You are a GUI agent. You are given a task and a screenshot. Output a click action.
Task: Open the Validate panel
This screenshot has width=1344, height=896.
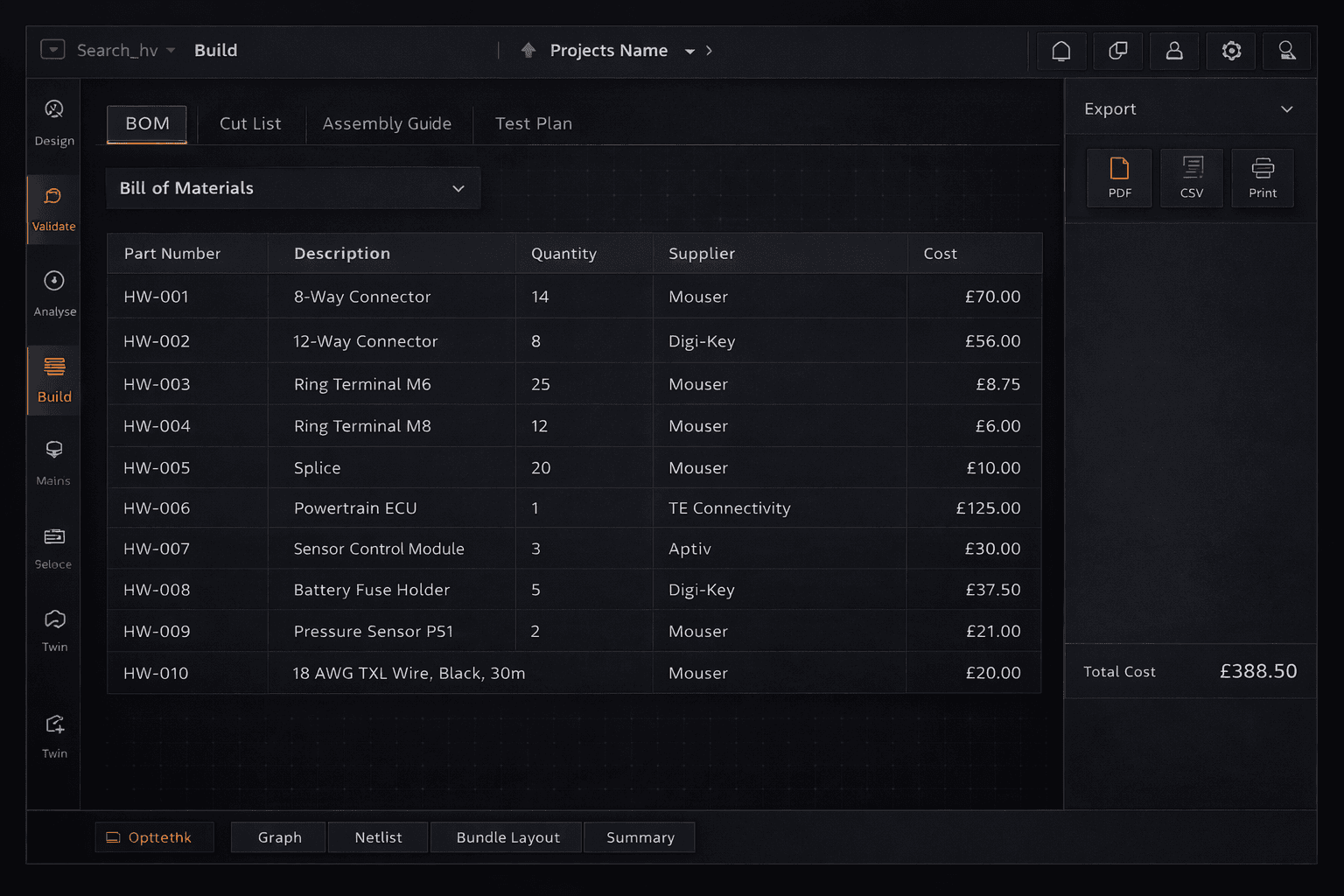point(53,208)
